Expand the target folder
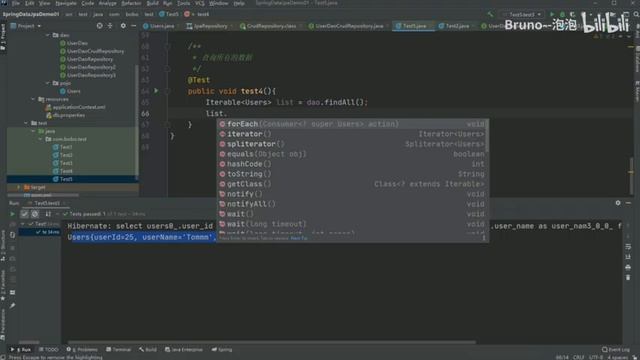 click(x=18, y=187)
